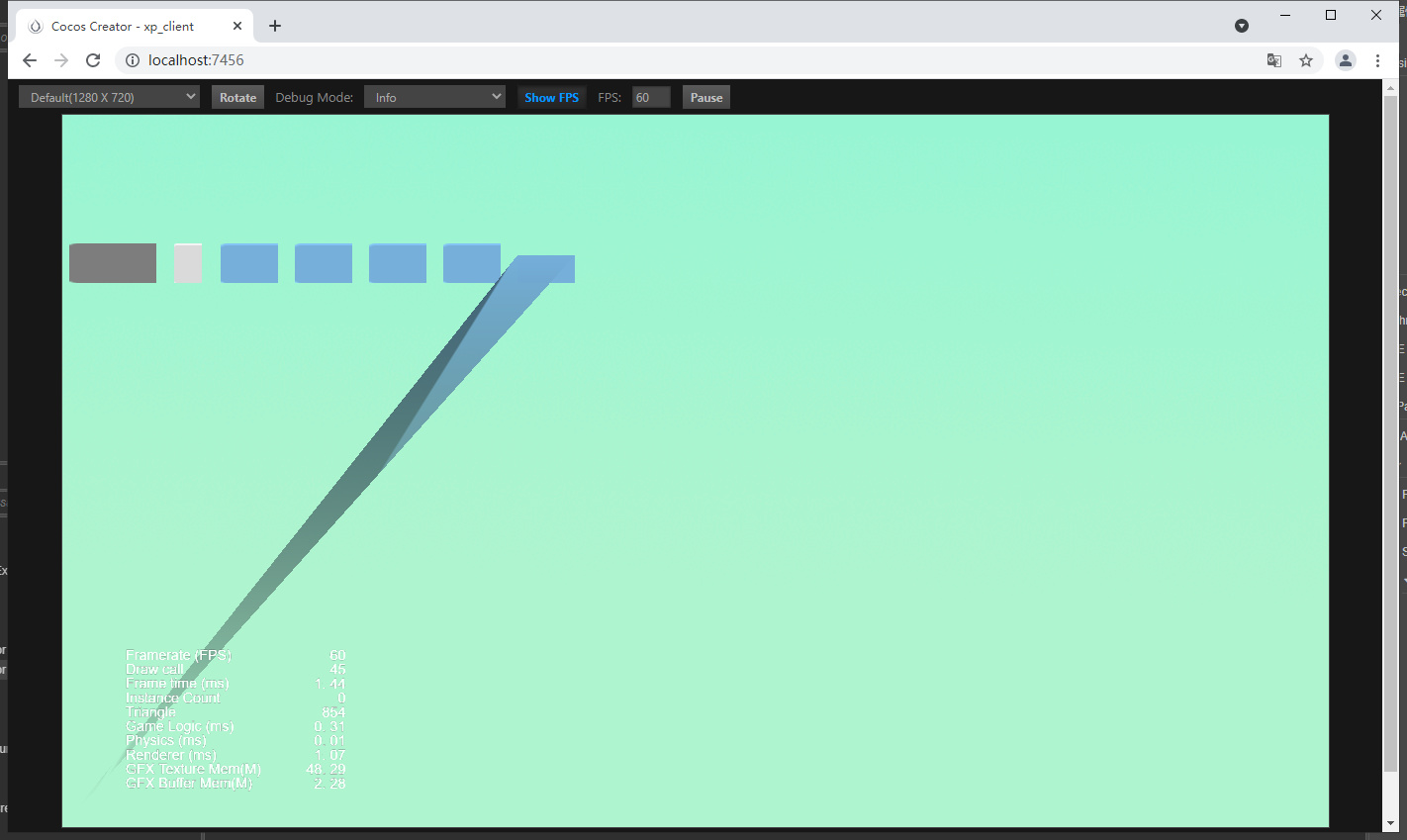Open the Debug Mode Info dropdown

(x=434, y=97)
